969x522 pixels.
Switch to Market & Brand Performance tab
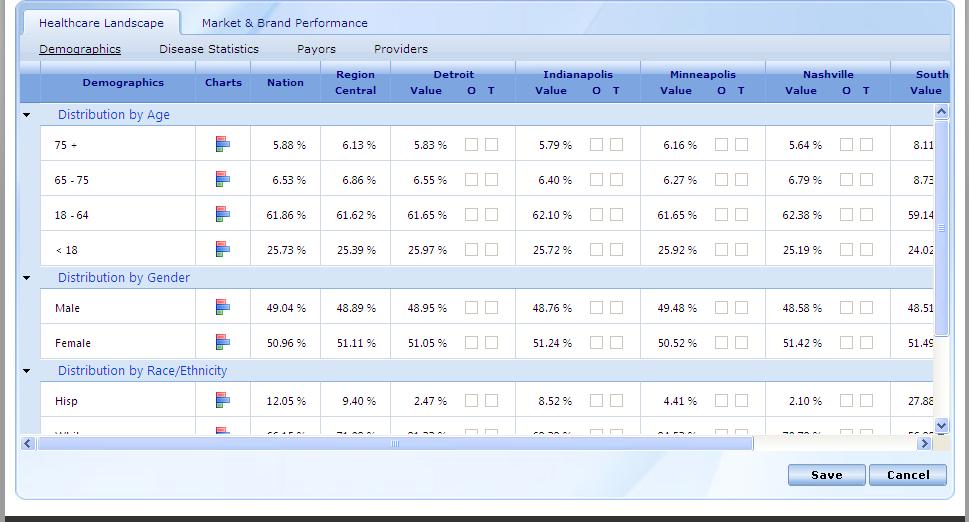(284, 23)
